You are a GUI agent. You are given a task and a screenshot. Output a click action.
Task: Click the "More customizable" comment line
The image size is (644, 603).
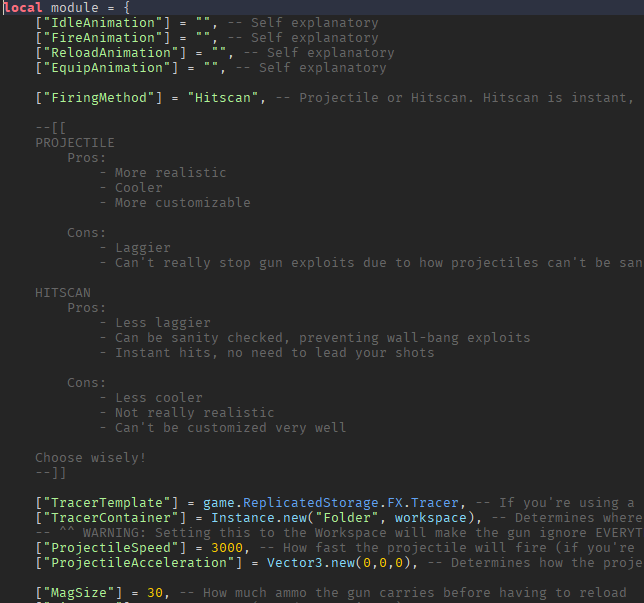175,203
